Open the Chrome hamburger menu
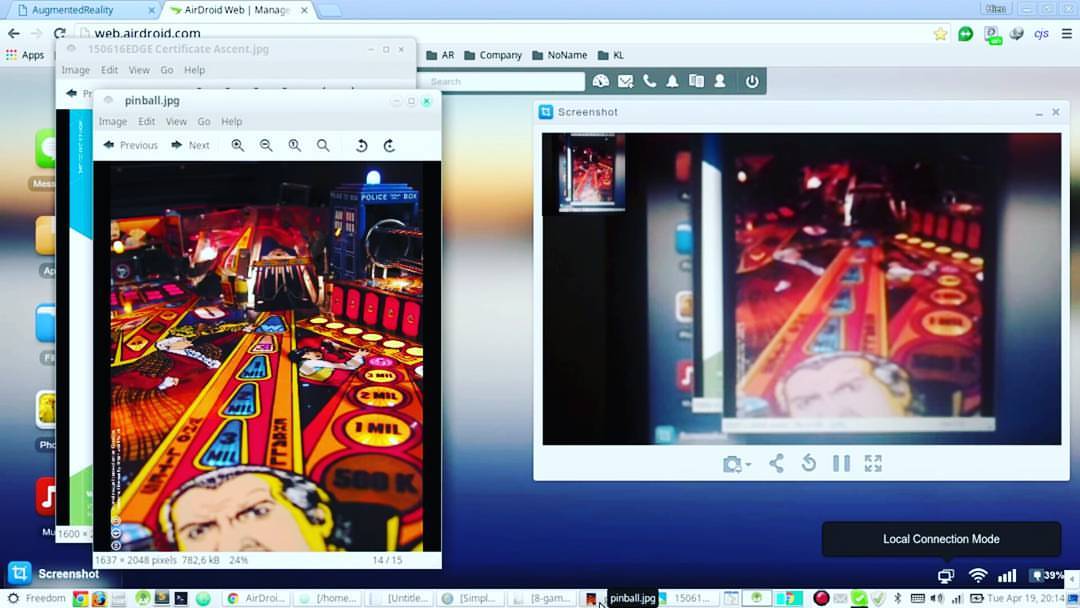Screen dimensions: 1080x608 coord(1066,33)
